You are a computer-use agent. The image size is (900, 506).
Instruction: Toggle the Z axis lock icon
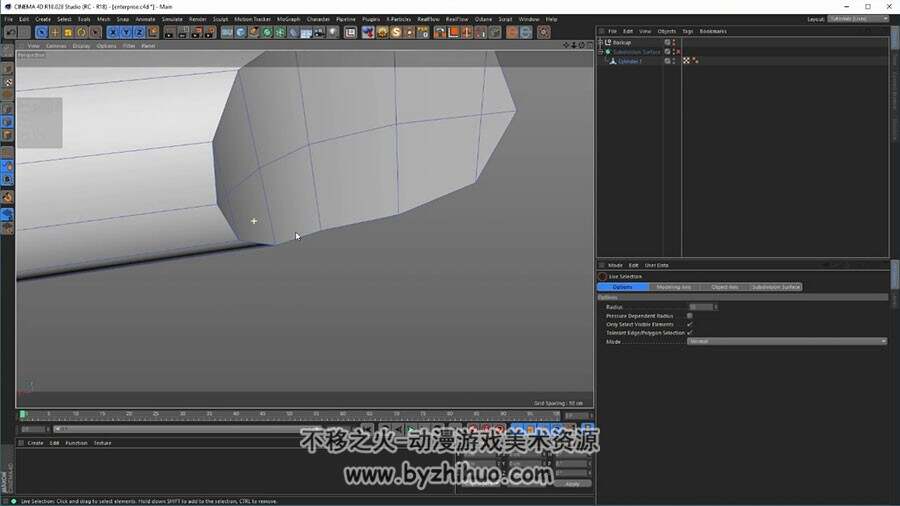click(139, 33)
